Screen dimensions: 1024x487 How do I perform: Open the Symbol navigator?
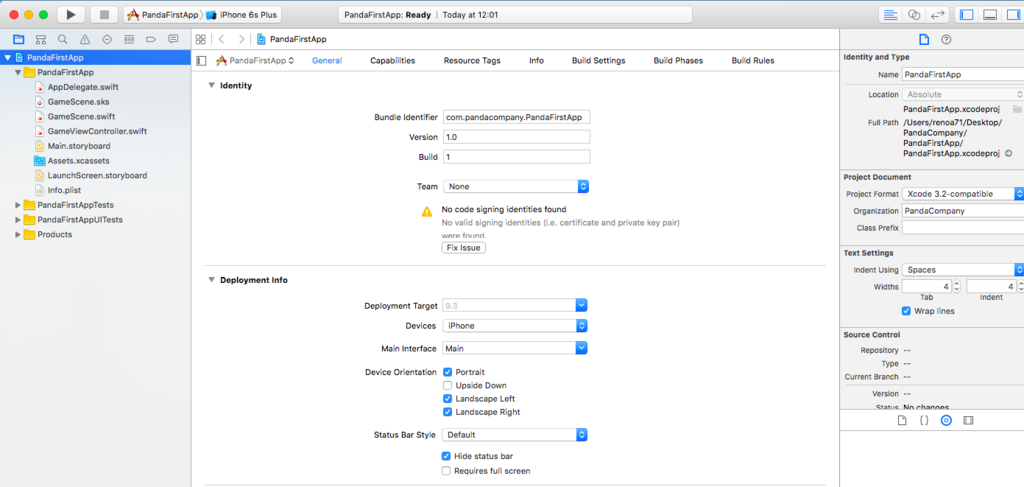tap(41, 39)
